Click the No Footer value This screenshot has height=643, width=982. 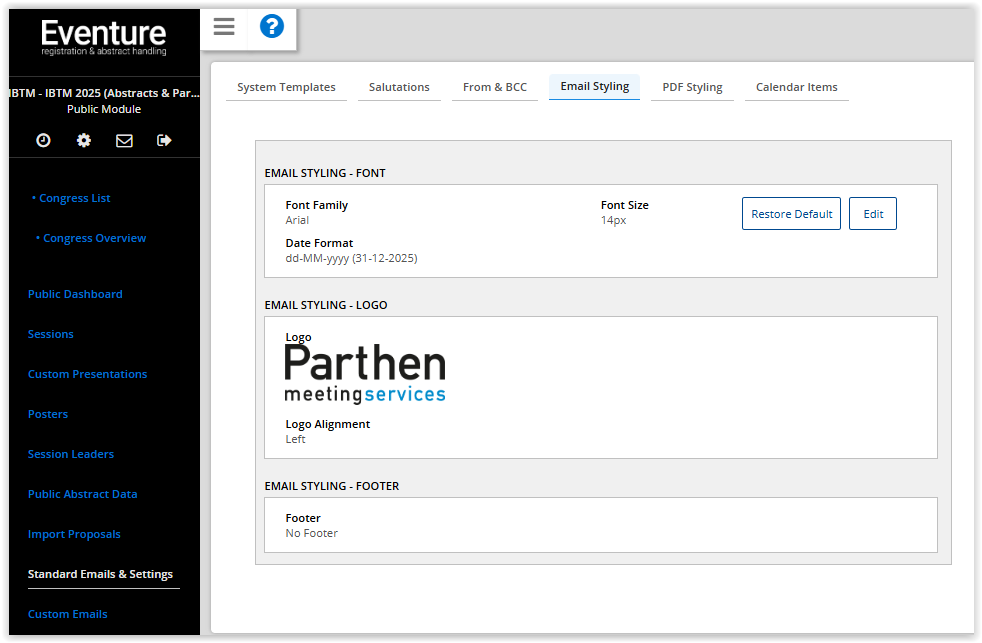[311, 533]
